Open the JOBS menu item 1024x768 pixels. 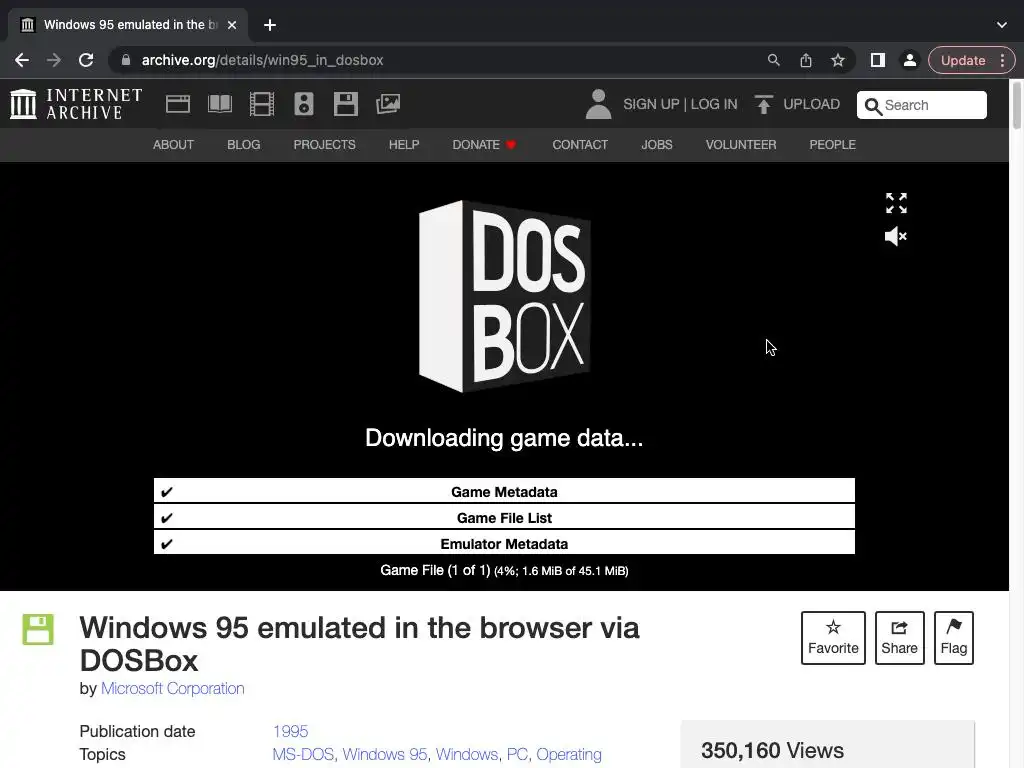click(x=656, y=144)
